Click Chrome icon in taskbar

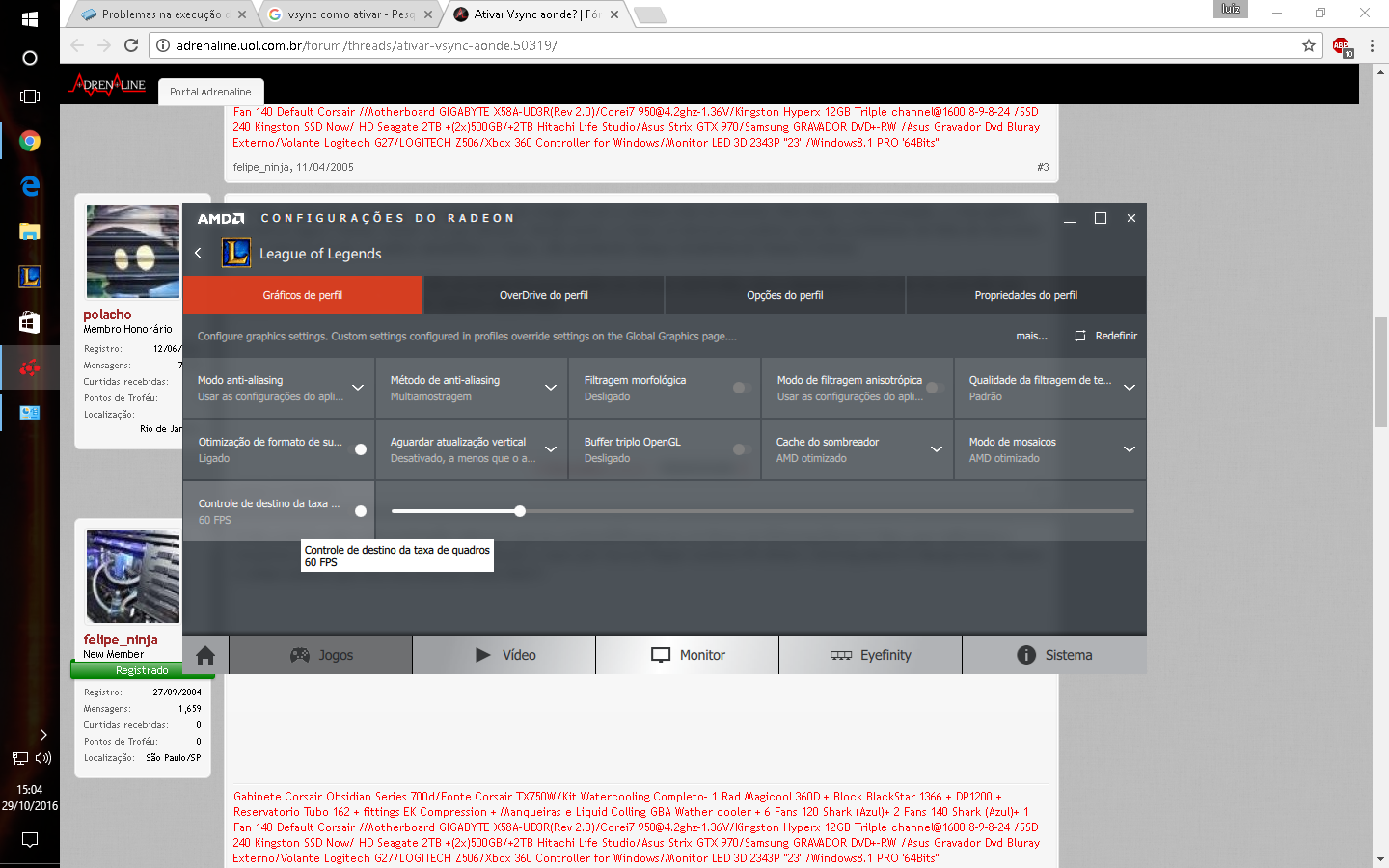(x=30, y=141)
